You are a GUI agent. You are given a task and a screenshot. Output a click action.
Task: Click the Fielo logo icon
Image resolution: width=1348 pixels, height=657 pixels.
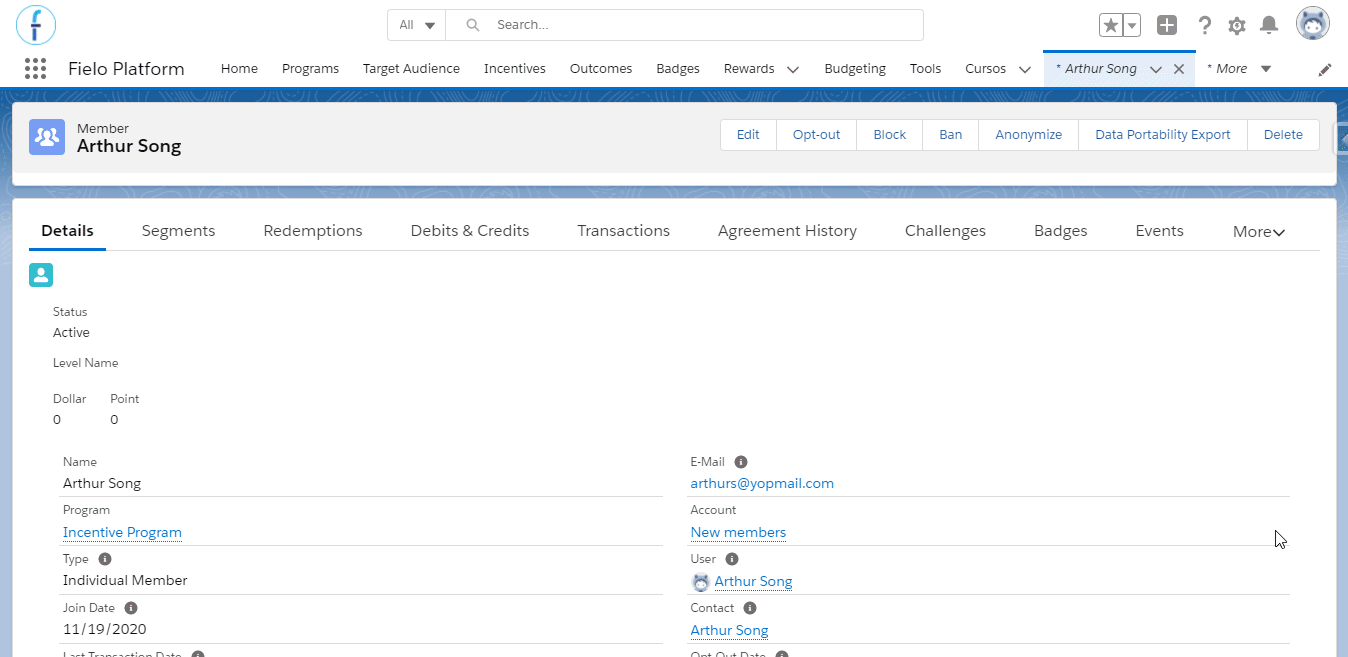(36, 24)
